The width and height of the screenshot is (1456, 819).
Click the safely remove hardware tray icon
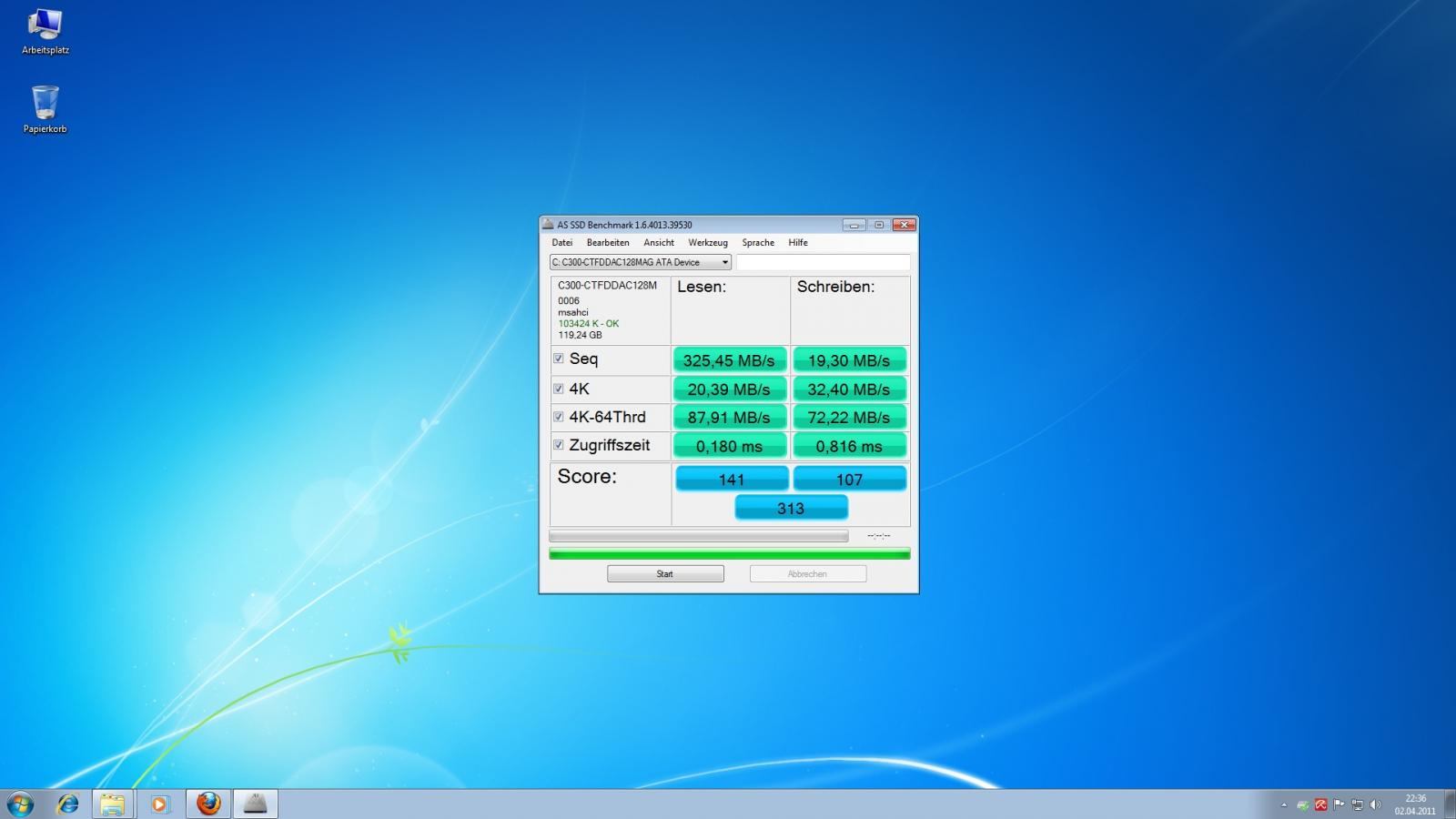coord(1303,805)
